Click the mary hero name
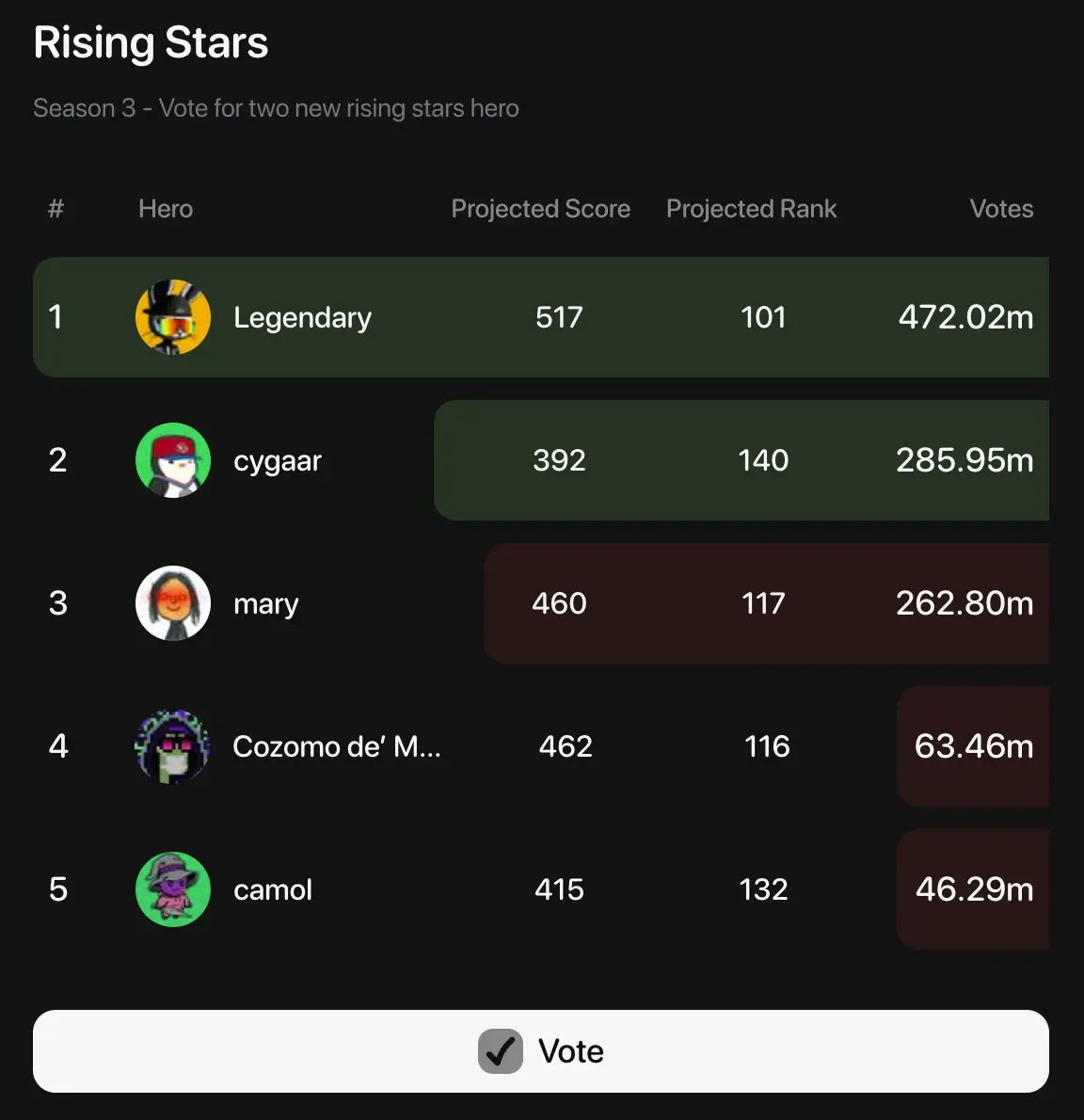This screenshot has height=1120, width=1084. pos(266,605)
